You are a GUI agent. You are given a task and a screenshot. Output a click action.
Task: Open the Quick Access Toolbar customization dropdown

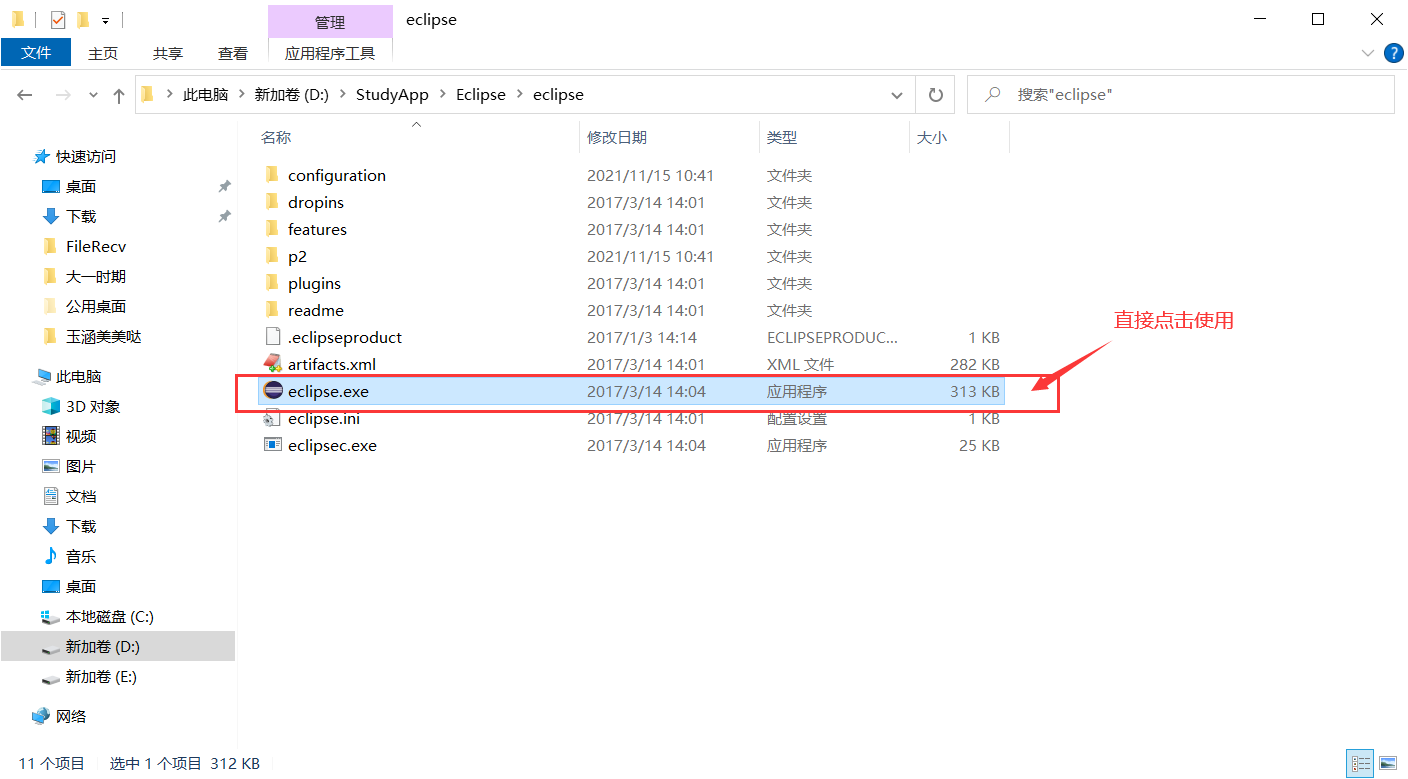click(104, 19)
